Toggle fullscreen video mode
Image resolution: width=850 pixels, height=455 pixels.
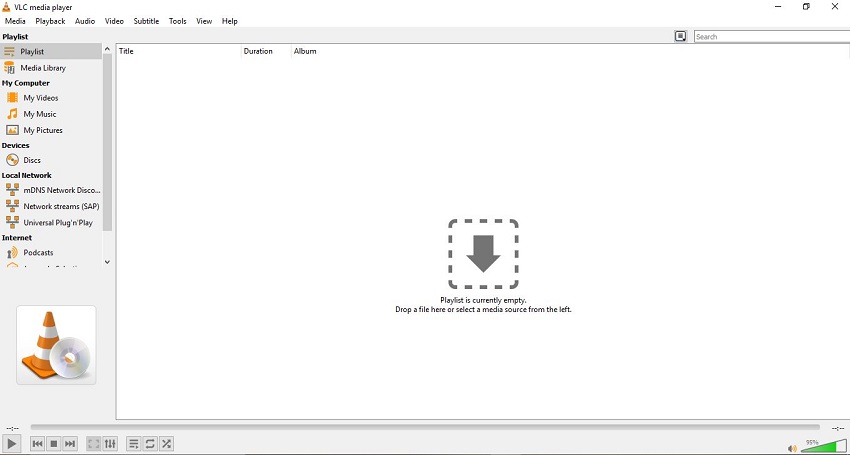pos(94,444)
